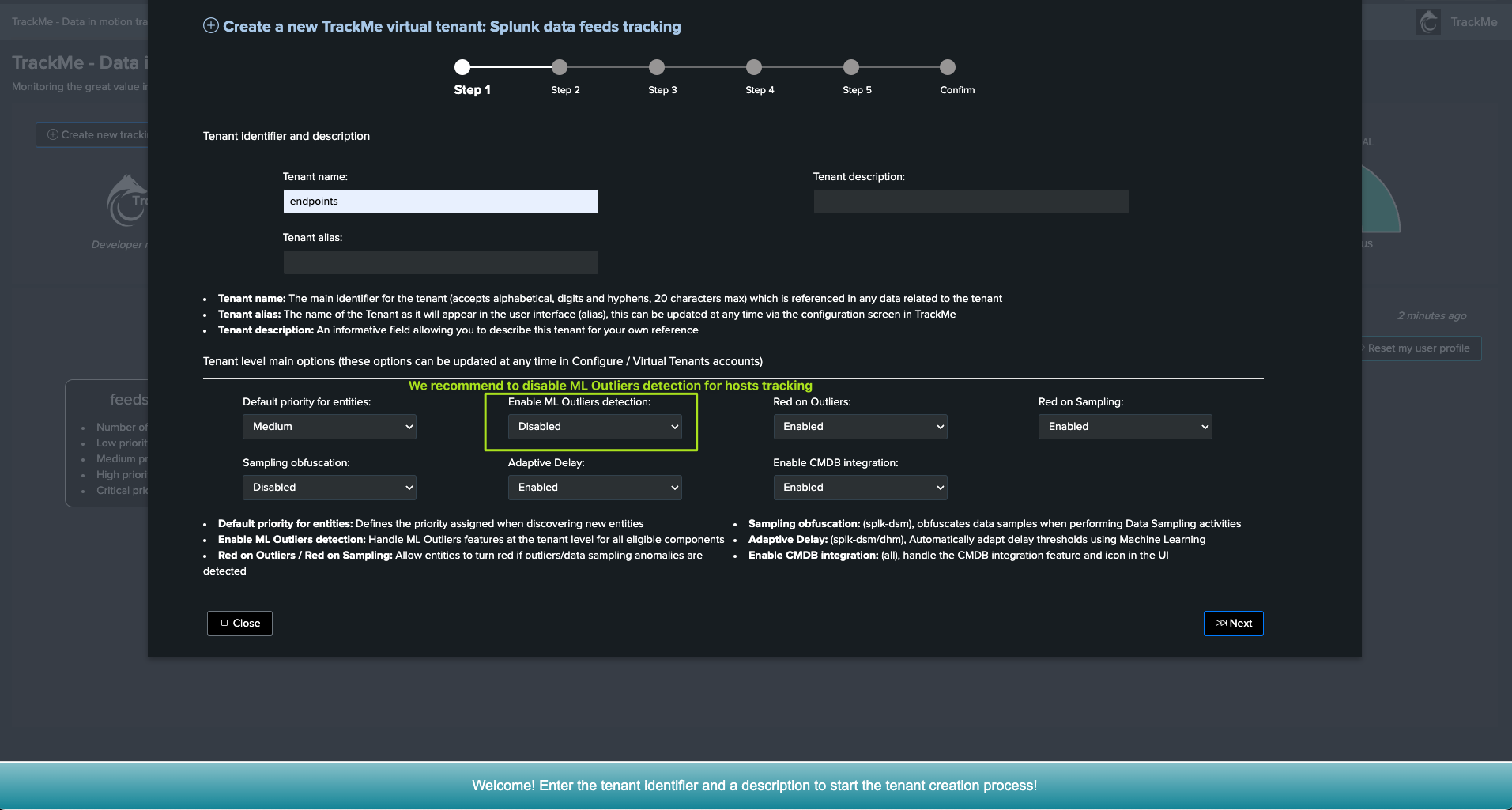
Task: Click 'Adaptive Delay:' help bullet text
Action: point(977,540)
